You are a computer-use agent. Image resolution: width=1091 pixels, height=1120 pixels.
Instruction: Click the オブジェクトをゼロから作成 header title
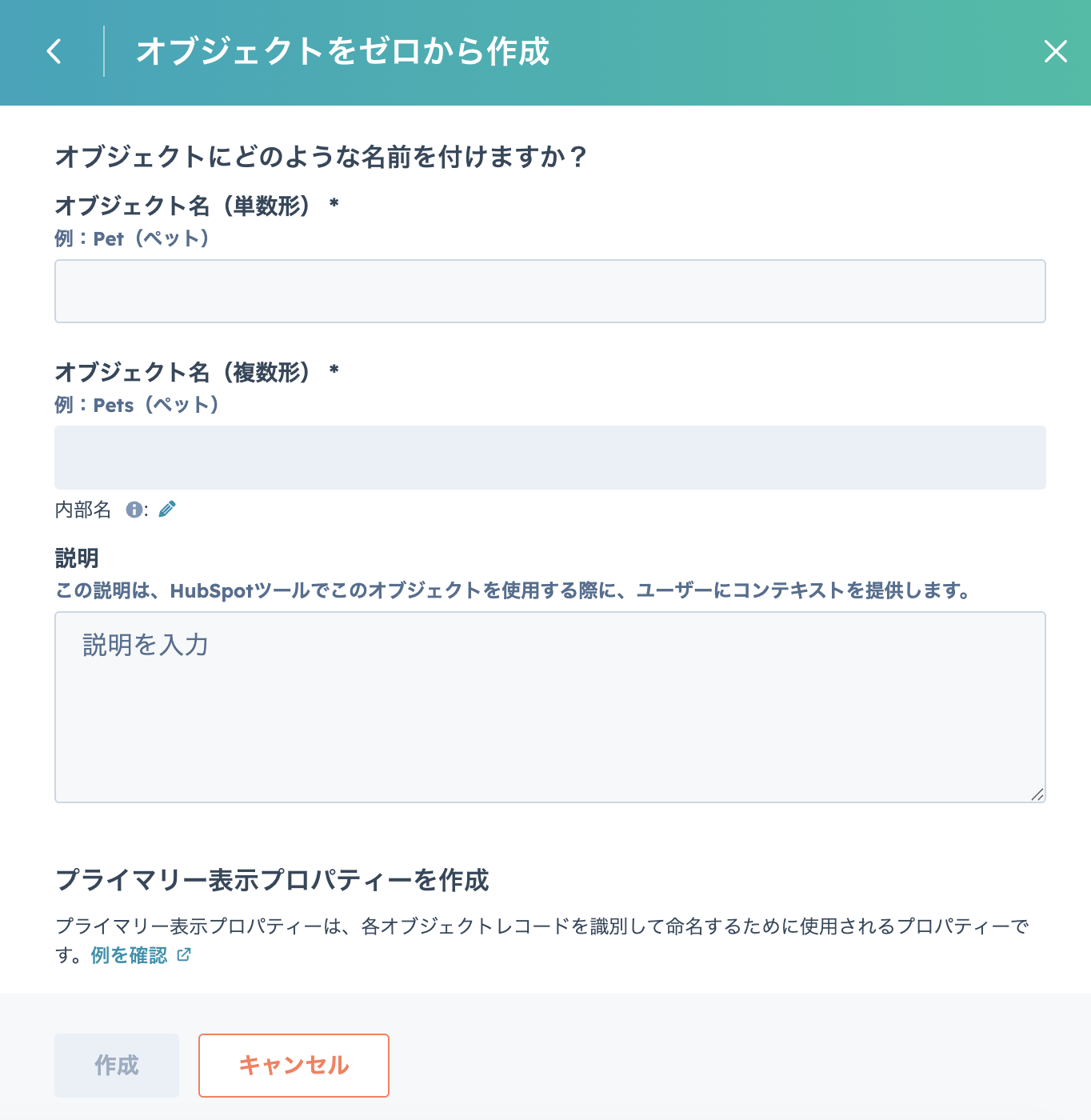tap(342, 52)
